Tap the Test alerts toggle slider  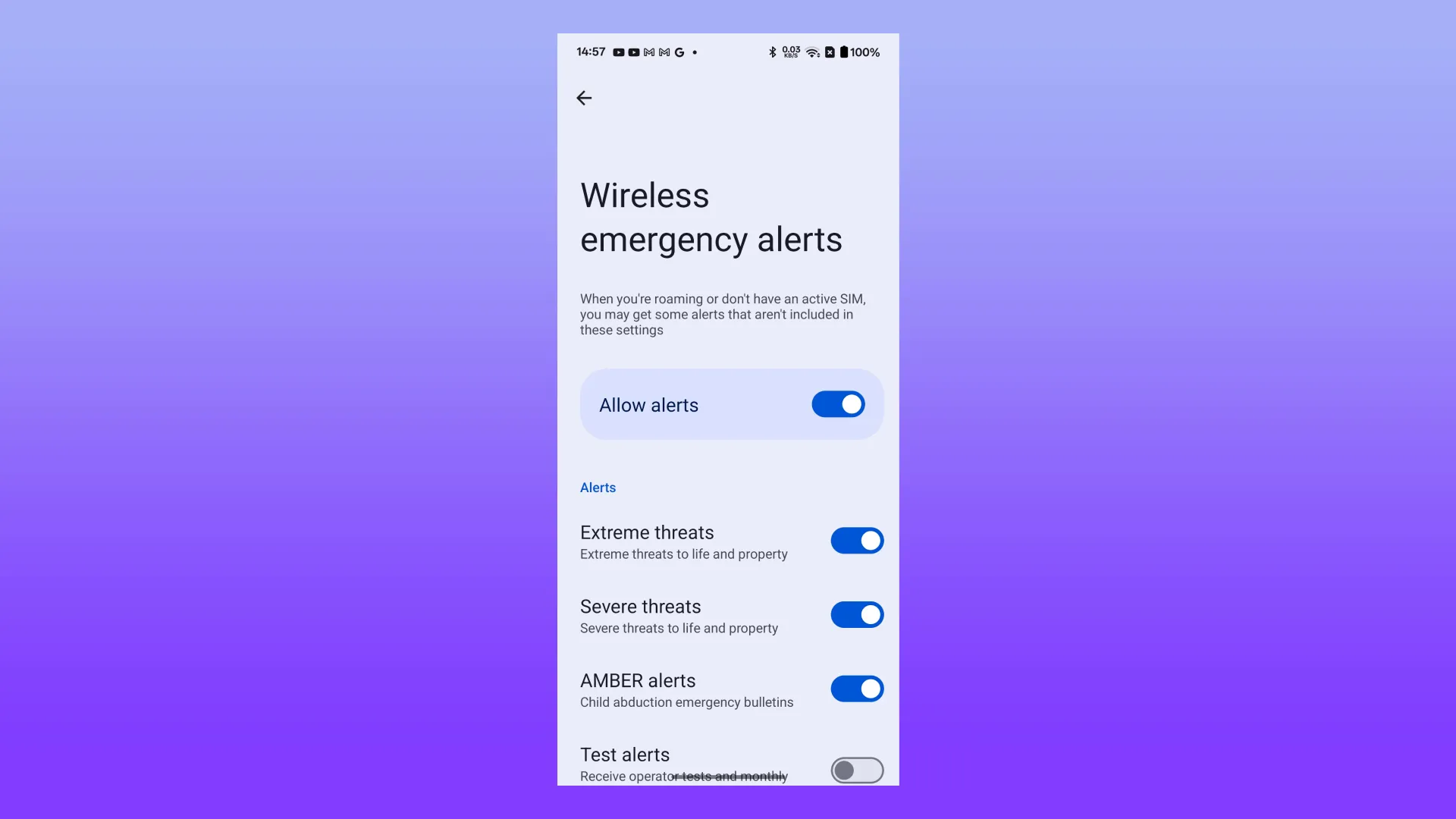coord(856,768)
